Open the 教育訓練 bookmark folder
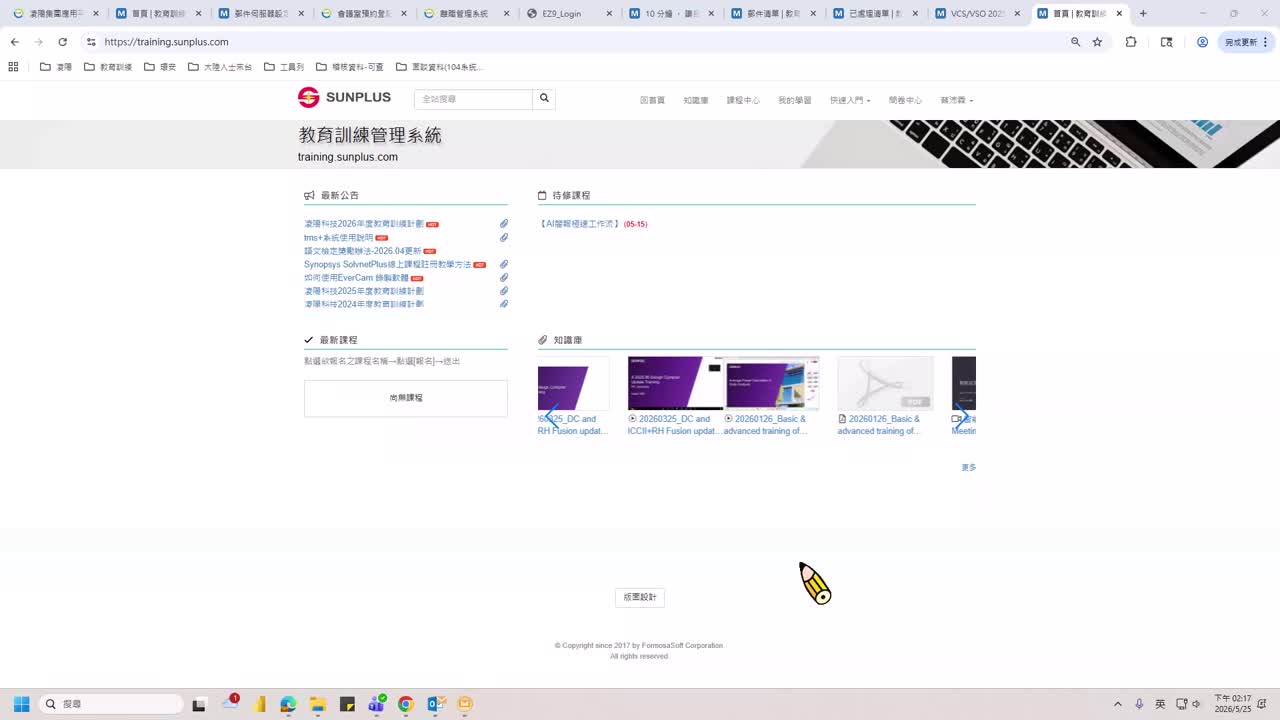Viewport: 1280px width, 720px height. [108, 67]
